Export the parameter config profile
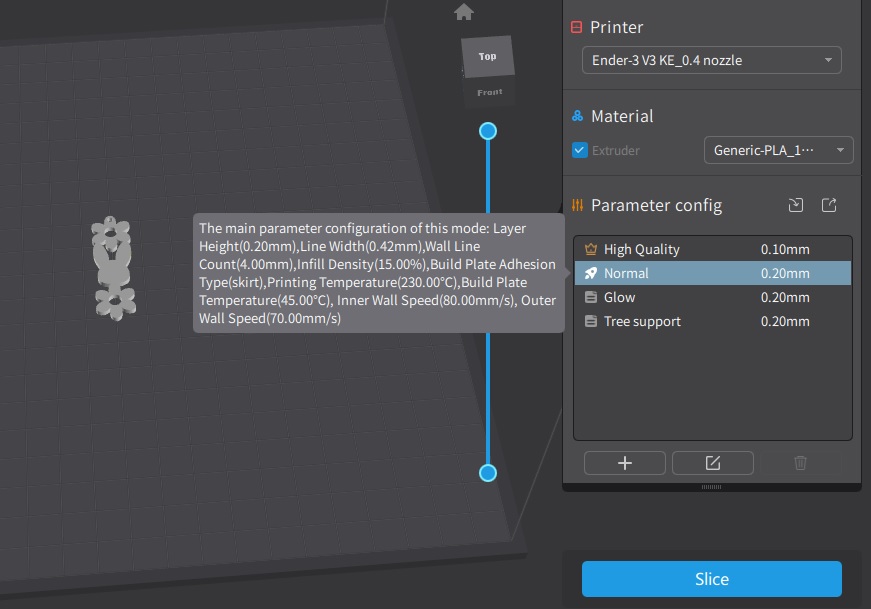 pos(829,205)
